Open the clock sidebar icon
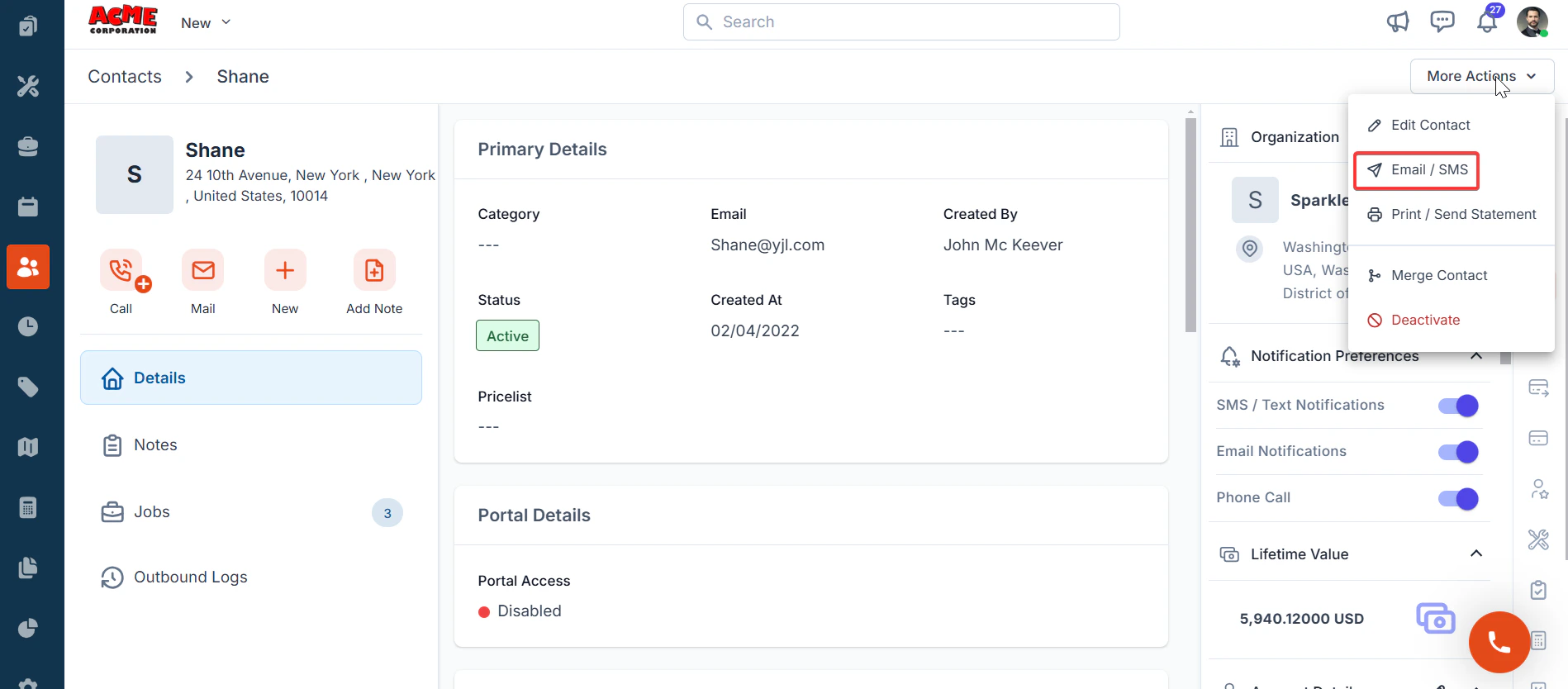The image size is (1568, 689). [x=28, y=326]
